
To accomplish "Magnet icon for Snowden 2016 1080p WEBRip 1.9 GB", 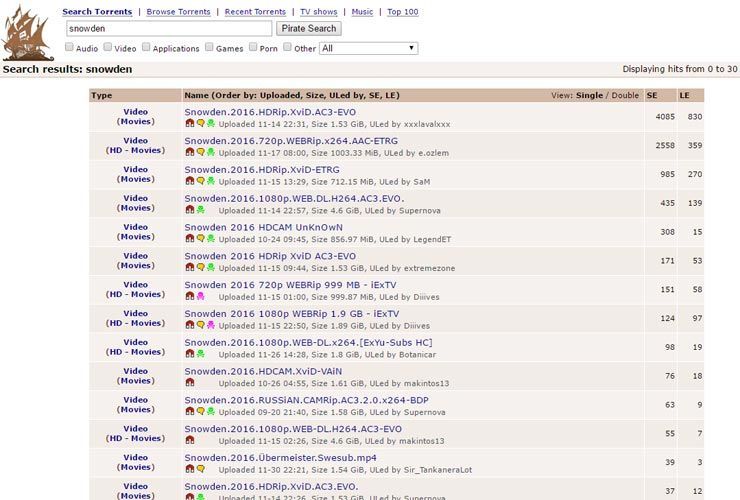I will (190, 325).
